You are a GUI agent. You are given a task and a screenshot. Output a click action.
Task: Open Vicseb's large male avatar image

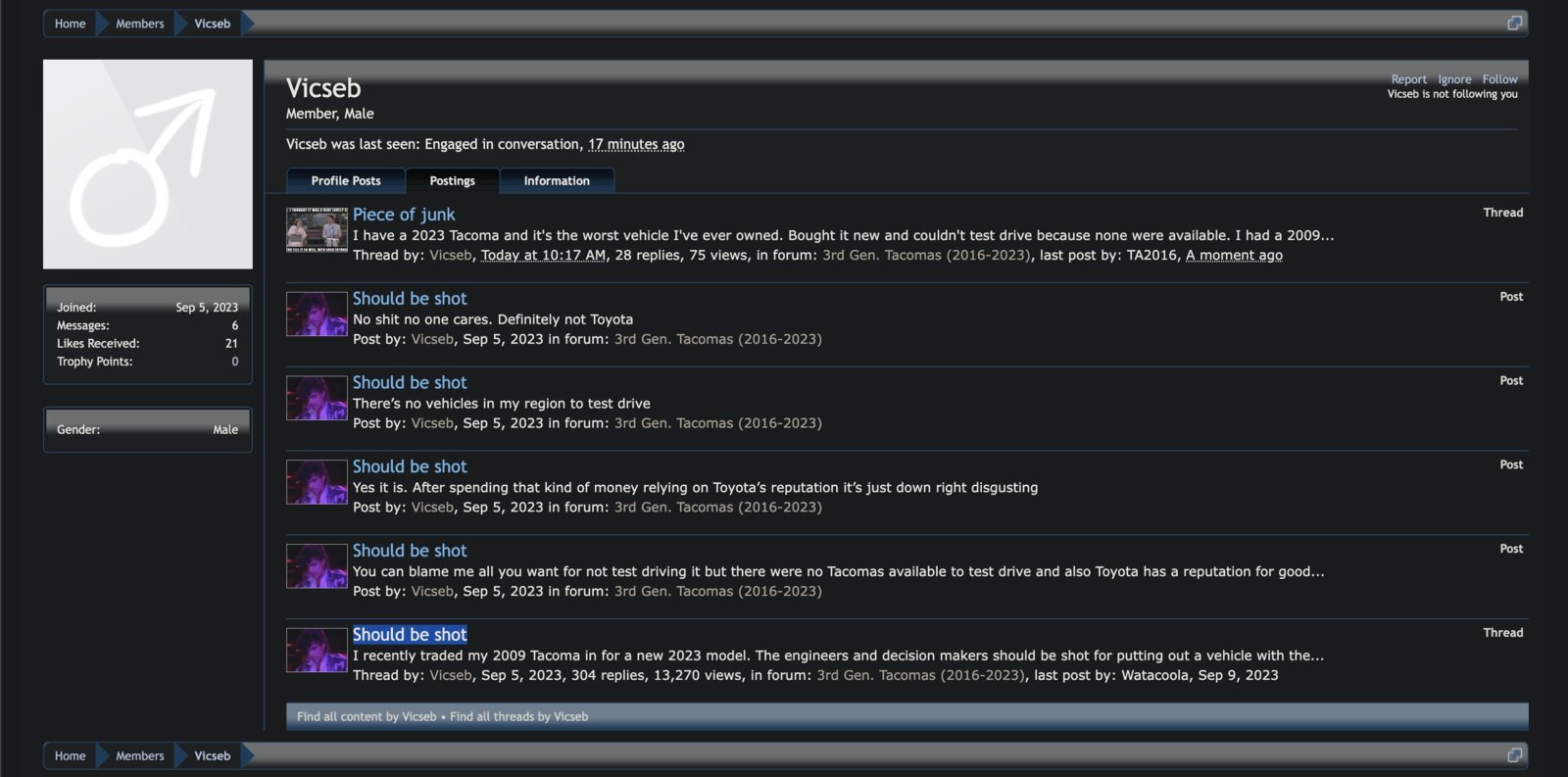click(148, 164)
